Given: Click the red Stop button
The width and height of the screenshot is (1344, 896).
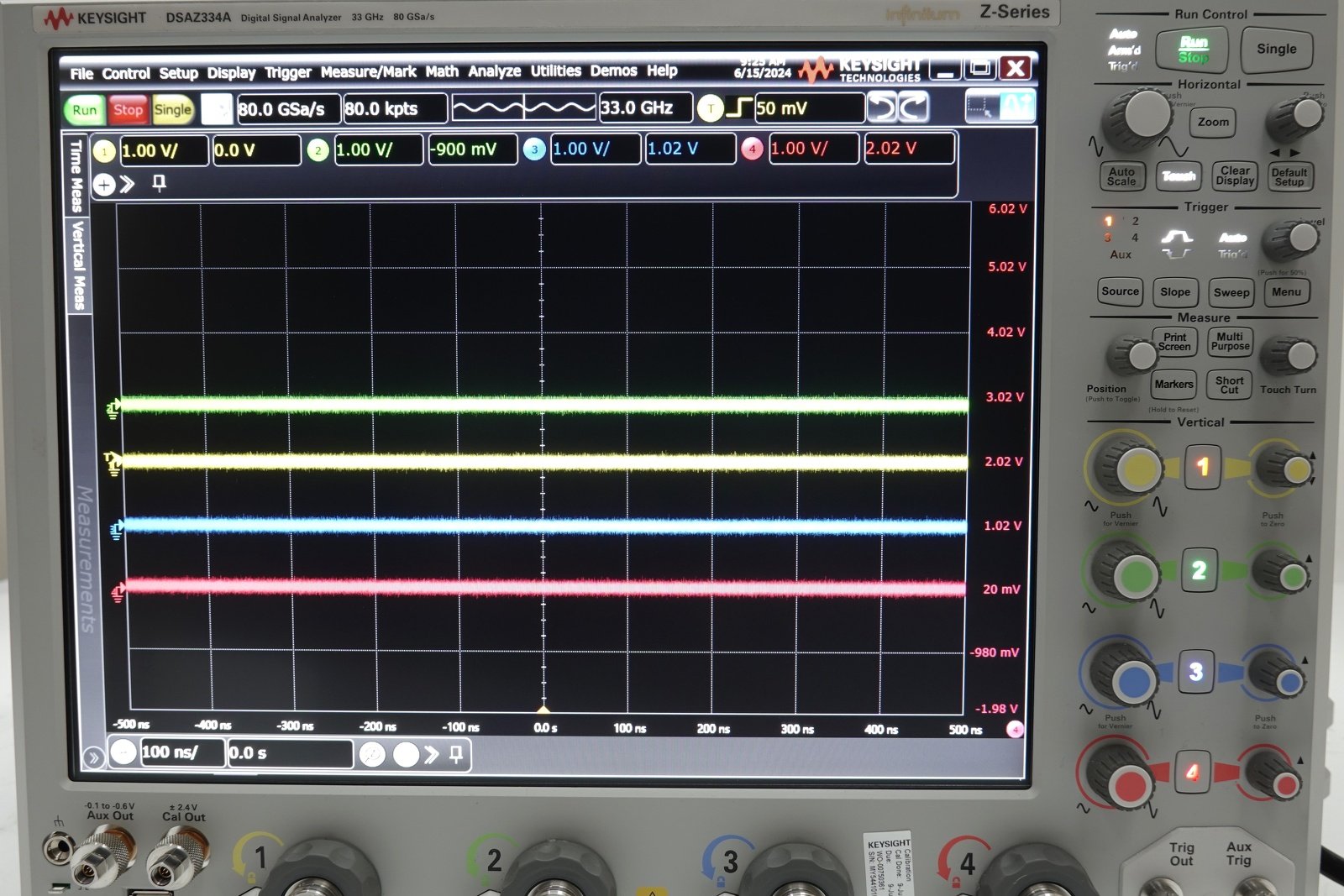Looking at the screenshot, I should tap(128, 110).
